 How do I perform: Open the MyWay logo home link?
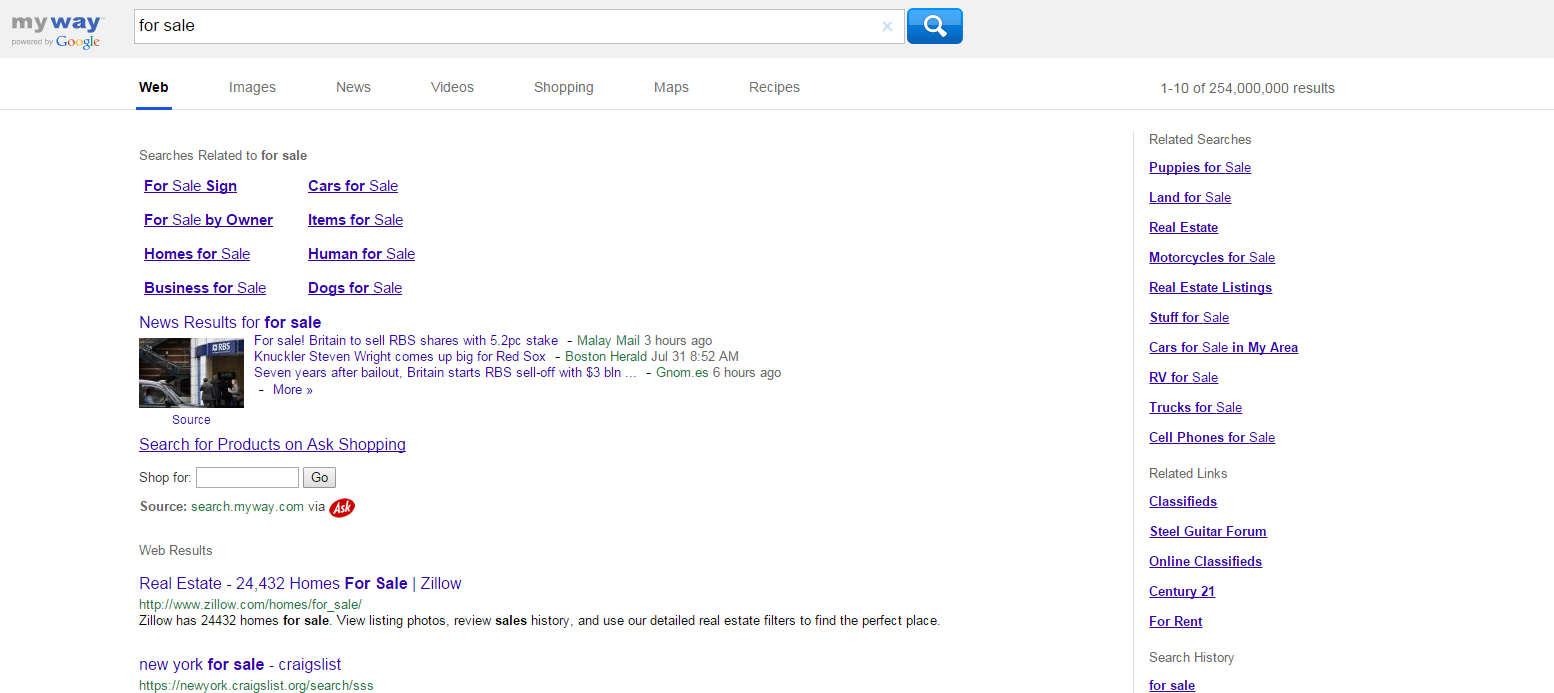[56, 30]
